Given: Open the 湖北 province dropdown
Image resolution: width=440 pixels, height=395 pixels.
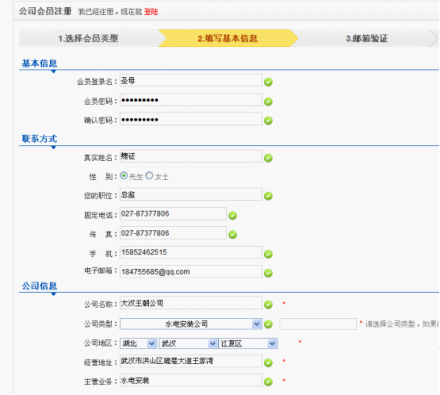Looking at the screenshot, I should 138,343.
